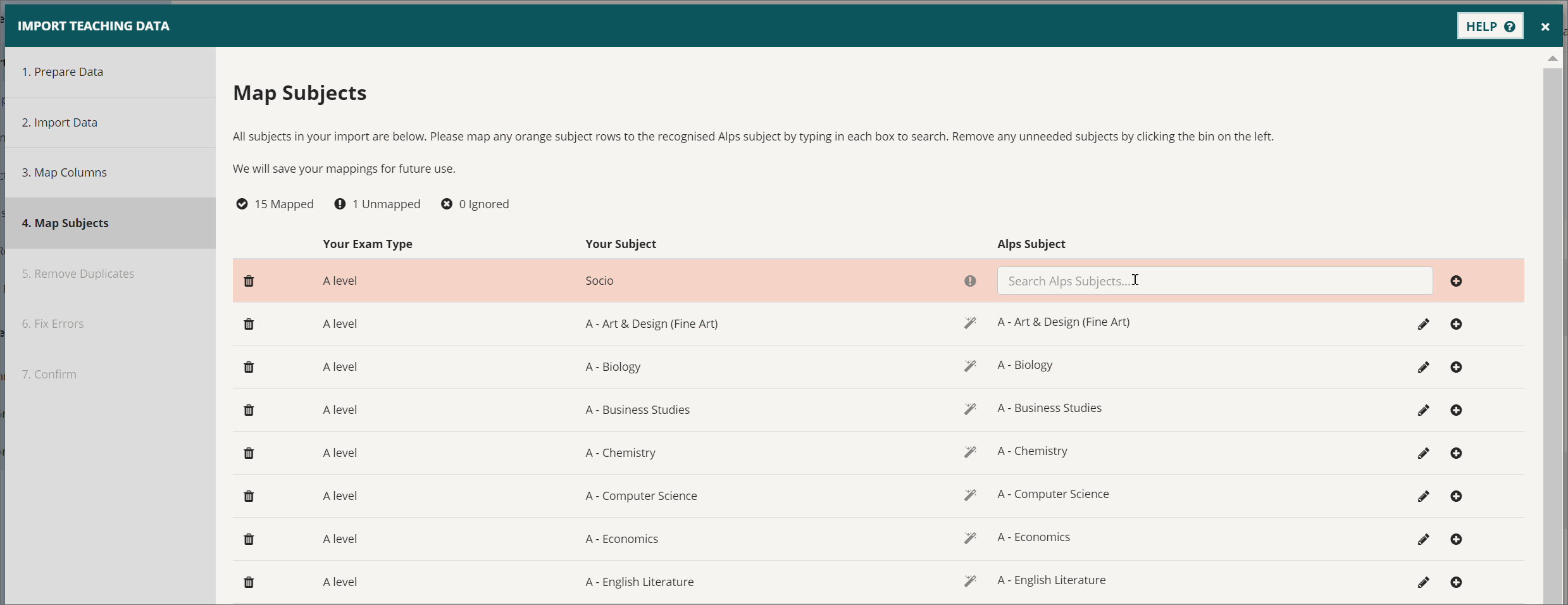Viewport: 1568px width, 605px height.
Task: Filter by 1 Unmapped subject
Action: point(377,204)
